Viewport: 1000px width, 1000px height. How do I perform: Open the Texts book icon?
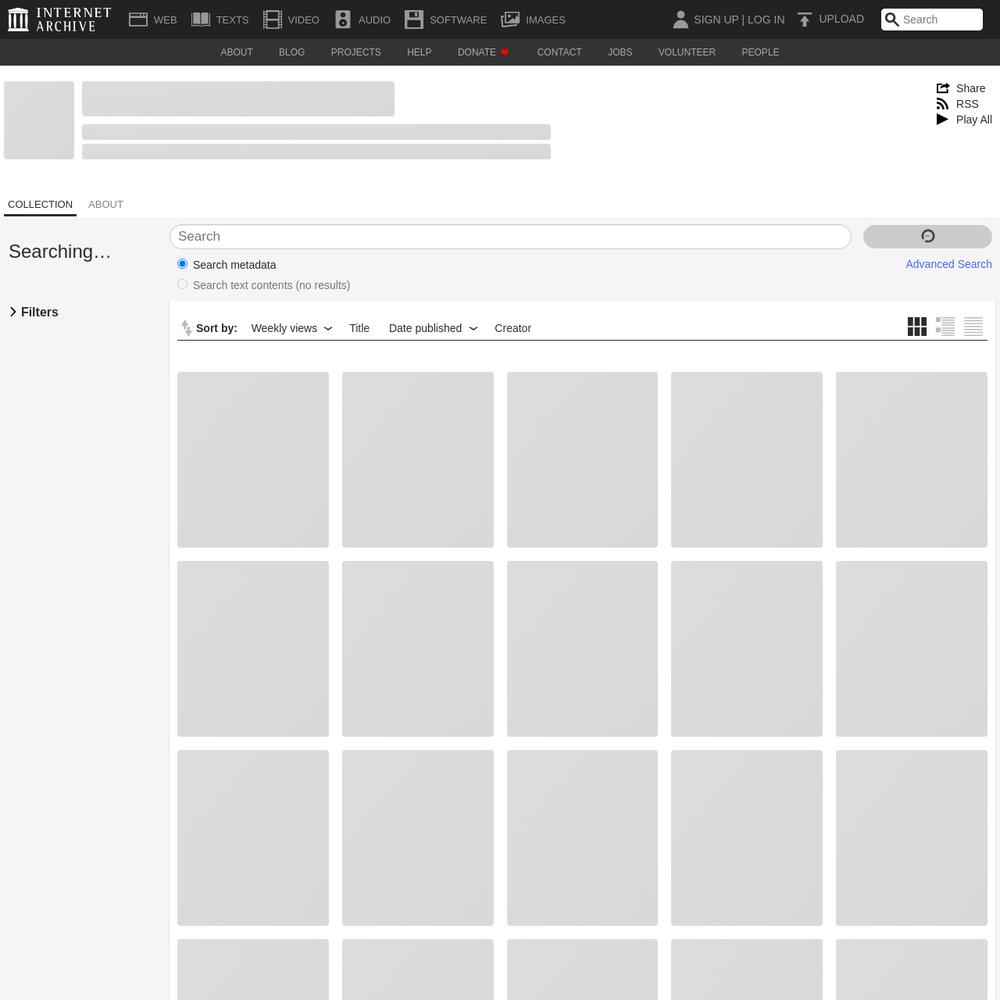[x=201, y=19]
